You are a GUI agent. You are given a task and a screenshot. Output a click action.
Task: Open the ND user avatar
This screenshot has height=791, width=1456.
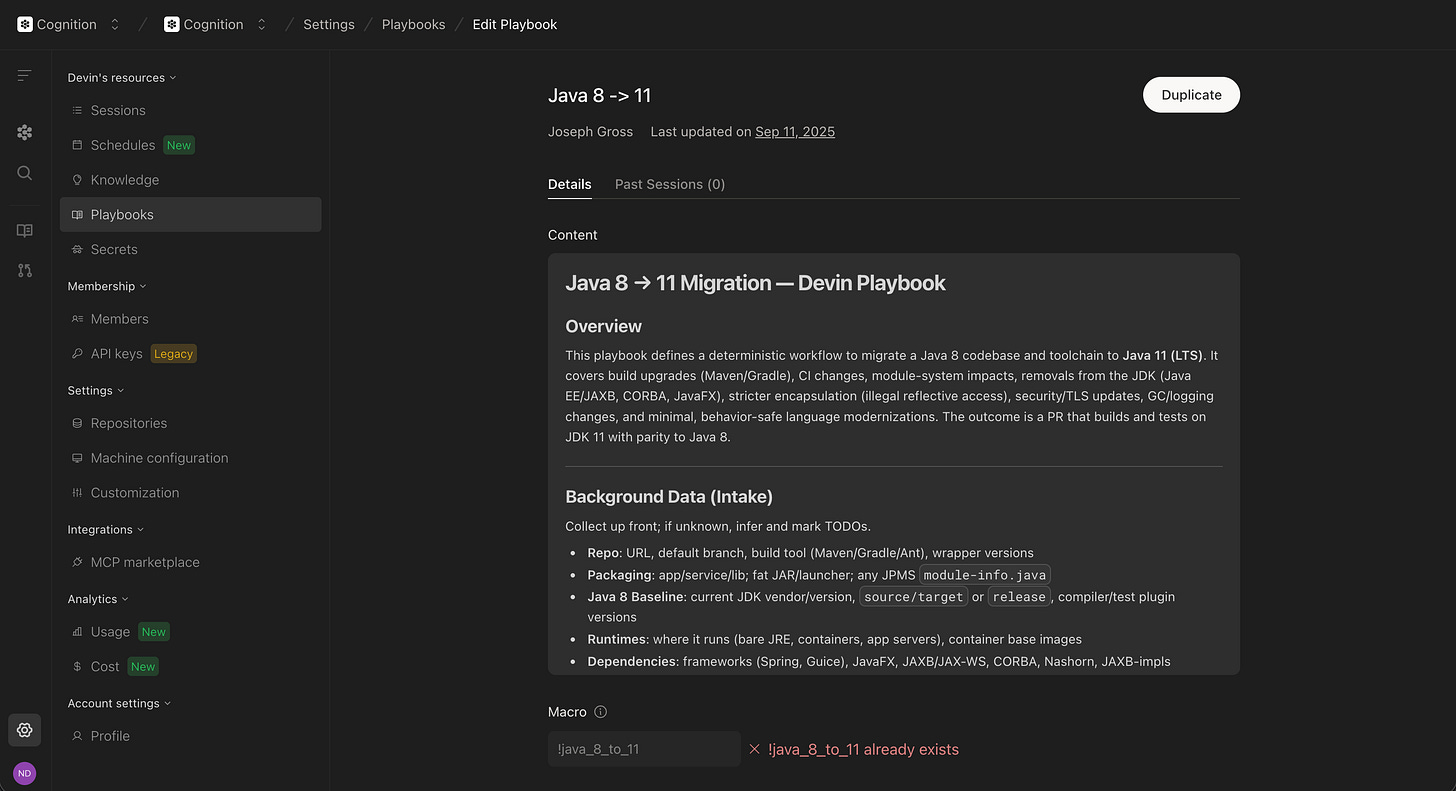pos(25,773)
